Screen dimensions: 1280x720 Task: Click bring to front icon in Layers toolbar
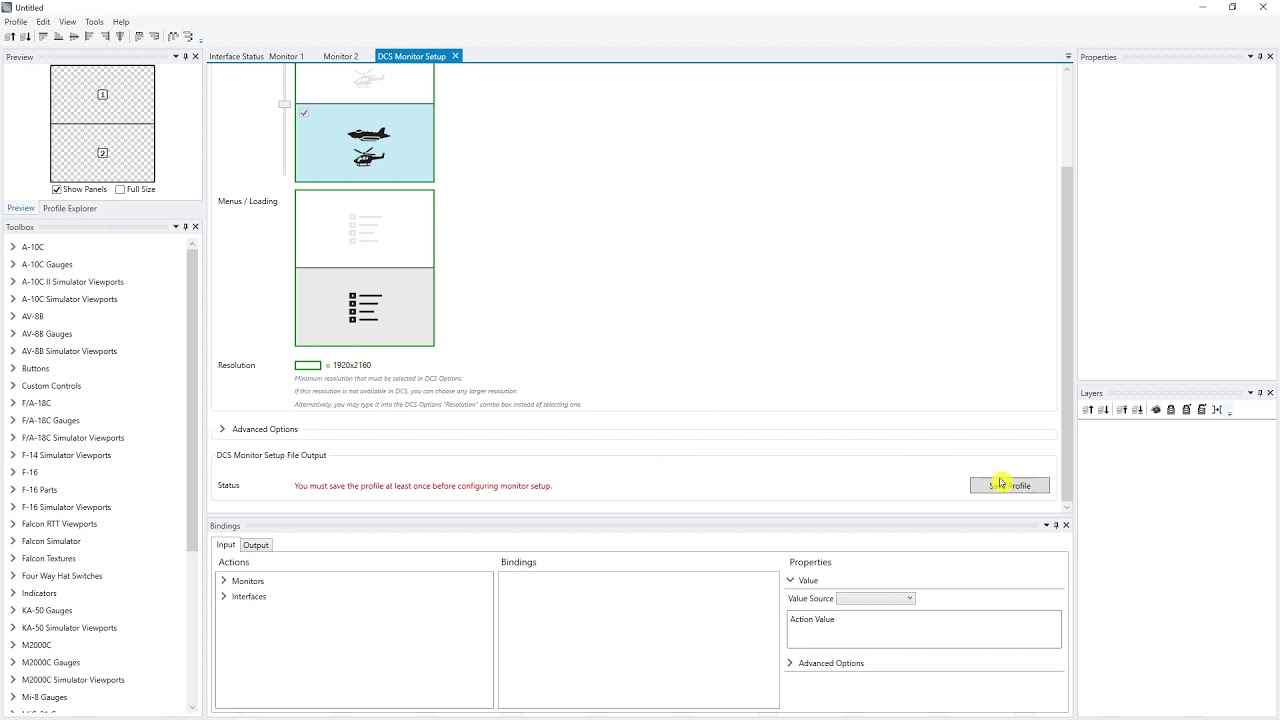click(x=1122, y=410)
